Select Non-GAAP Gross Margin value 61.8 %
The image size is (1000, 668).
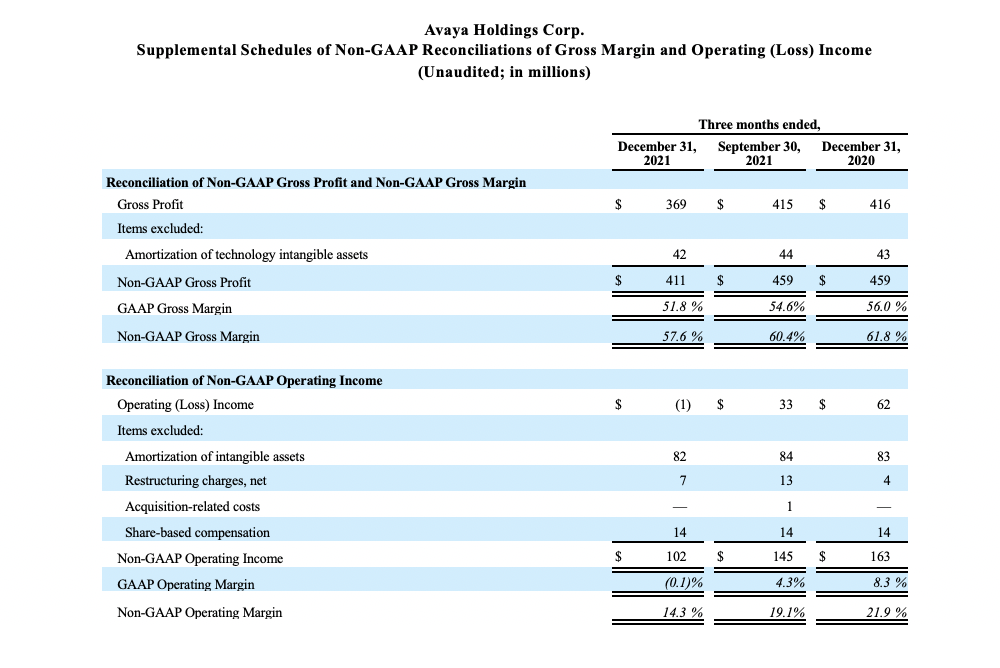886,336
